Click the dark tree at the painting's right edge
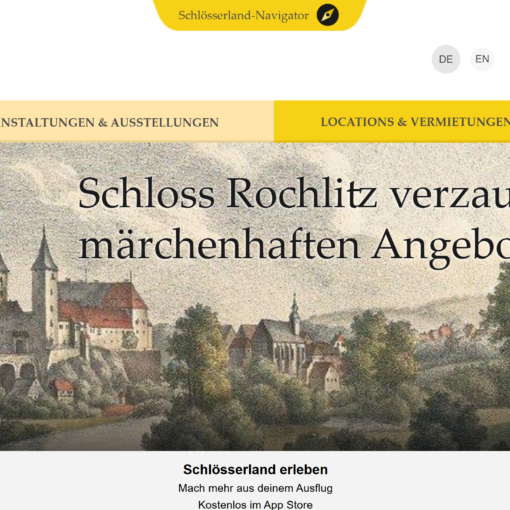The image size is (510, 510). pos(497,320)
